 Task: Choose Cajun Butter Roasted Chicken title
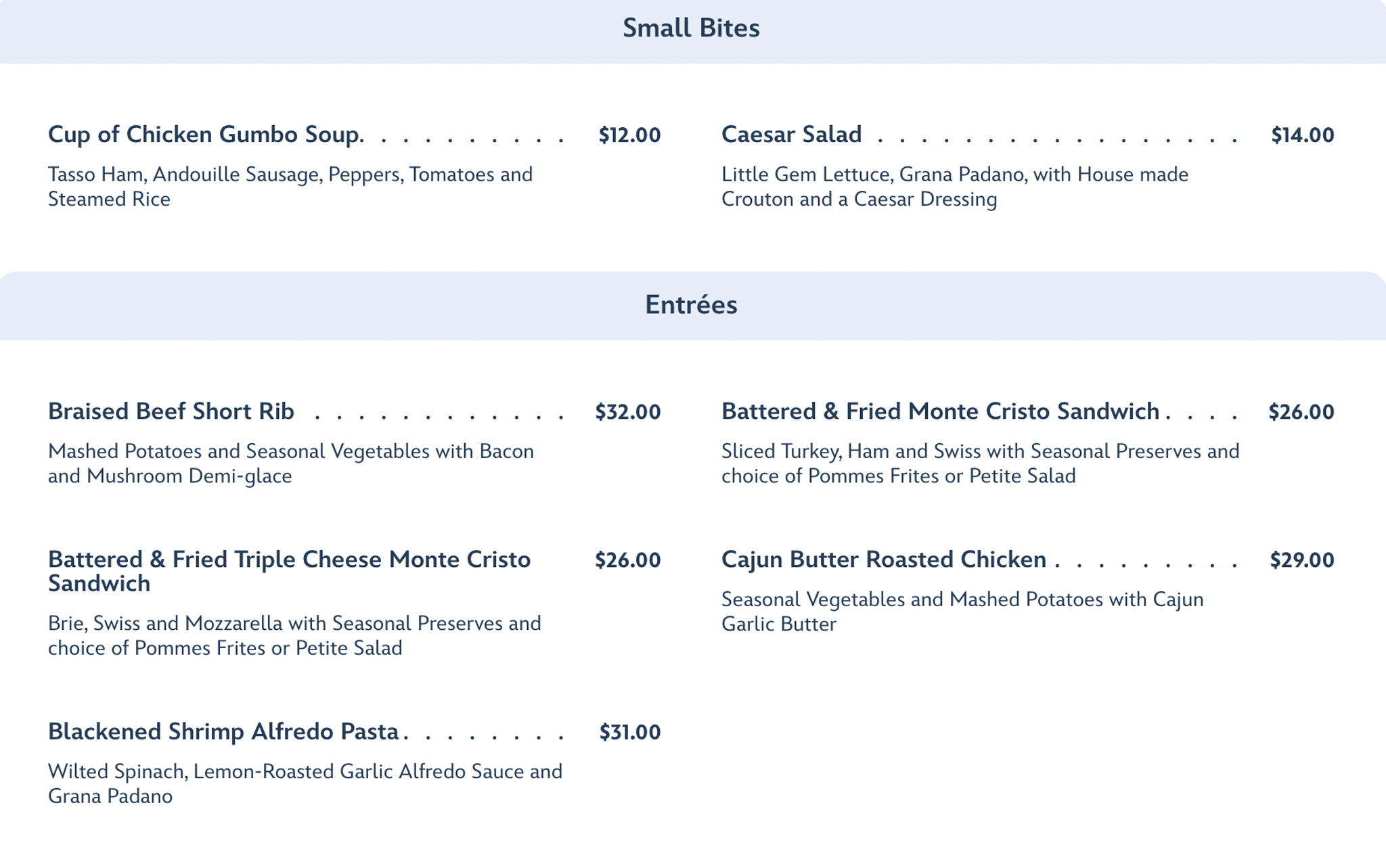(884, 559)
